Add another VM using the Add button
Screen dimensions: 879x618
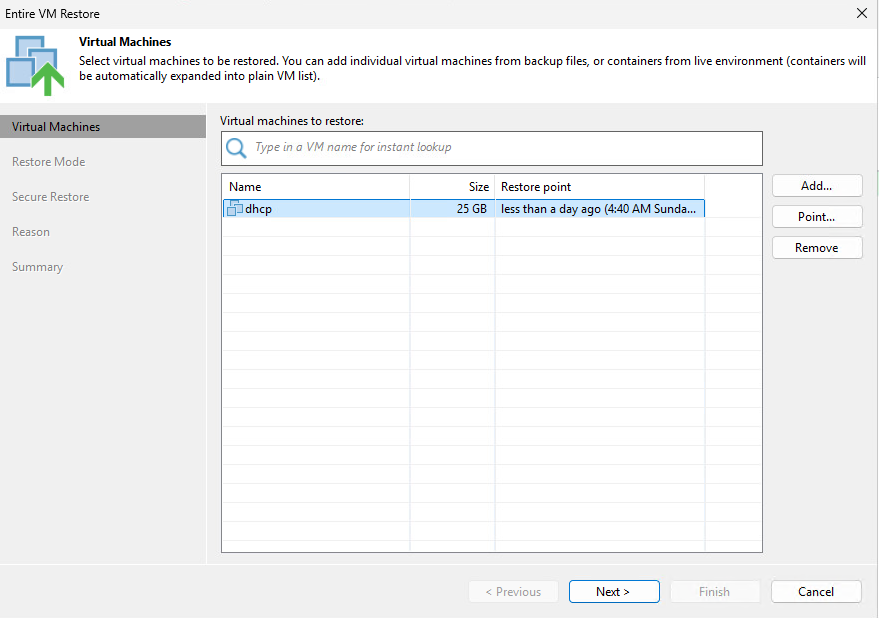[x=816, y=185]
